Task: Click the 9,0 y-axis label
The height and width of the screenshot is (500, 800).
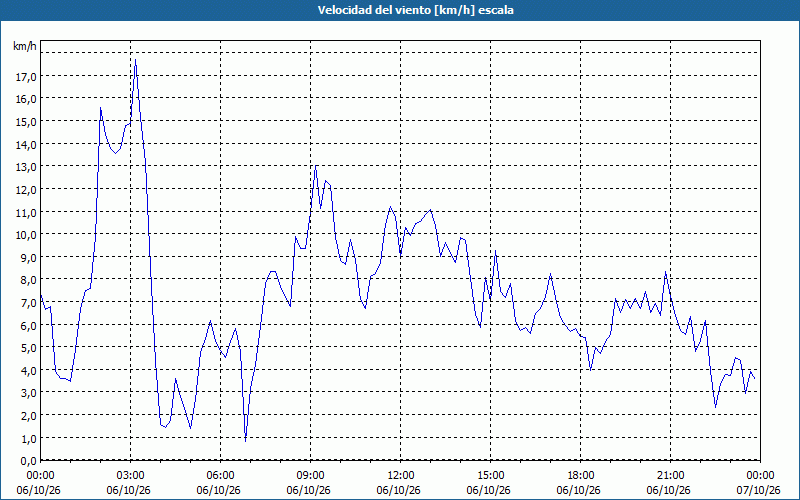Action: coord(29,258)
